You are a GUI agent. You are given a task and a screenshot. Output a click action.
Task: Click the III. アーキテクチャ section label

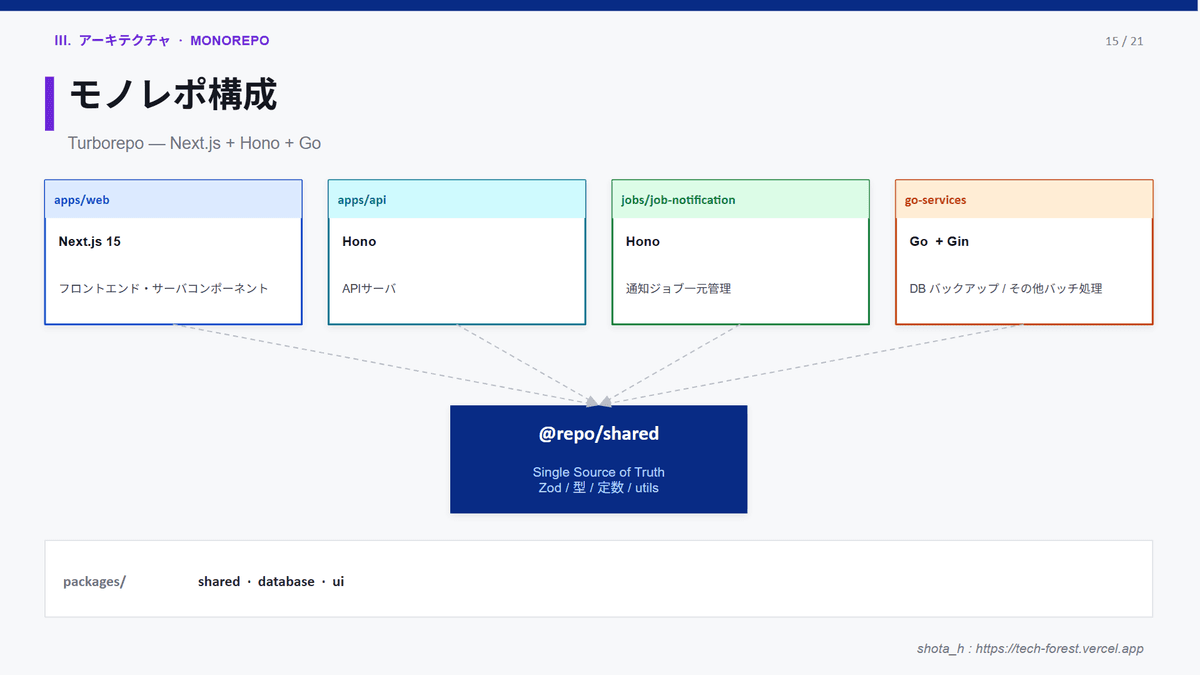pos(162,41)
